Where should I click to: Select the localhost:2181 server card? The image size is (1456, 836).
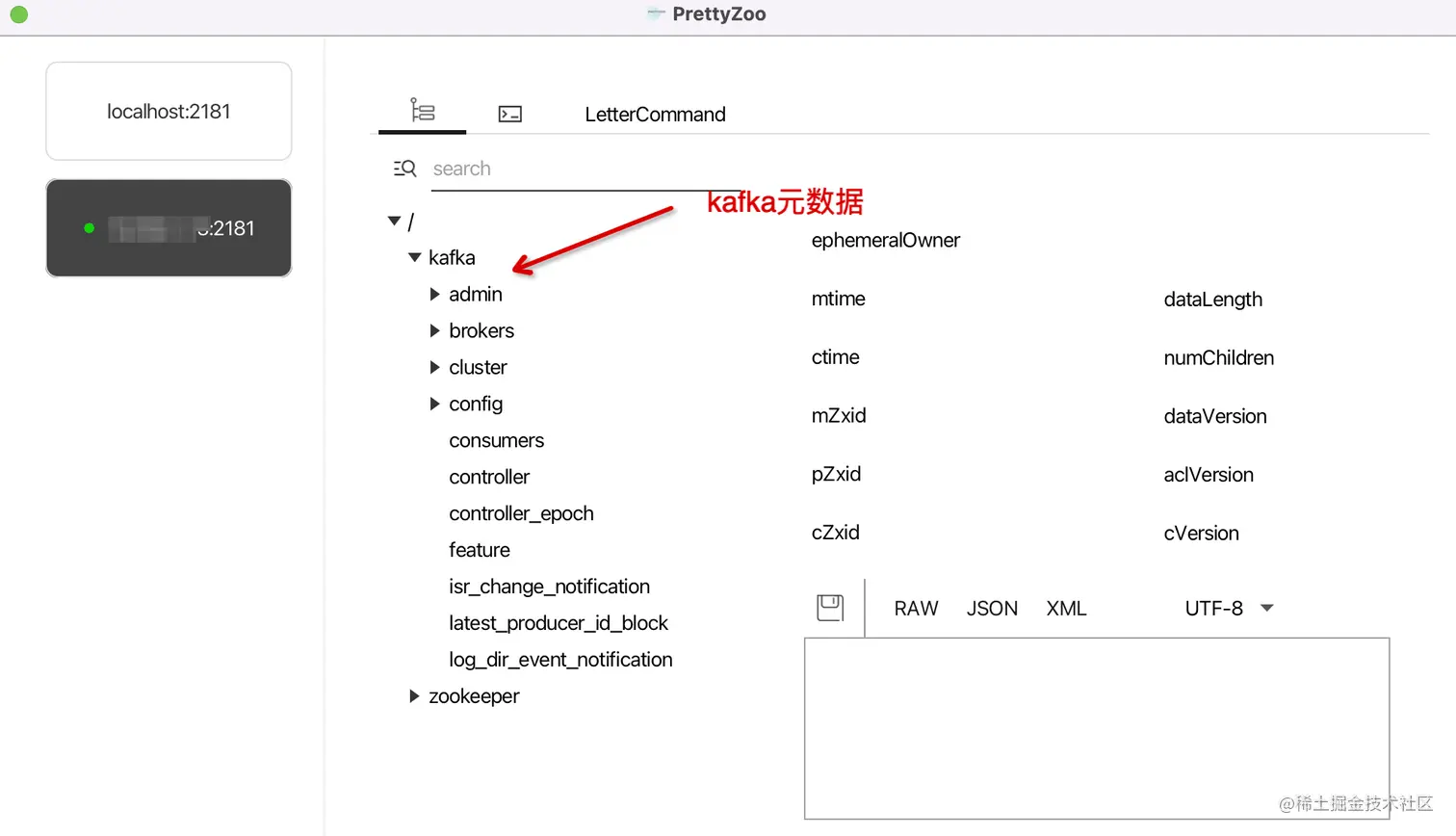click(x=168, y=110)
